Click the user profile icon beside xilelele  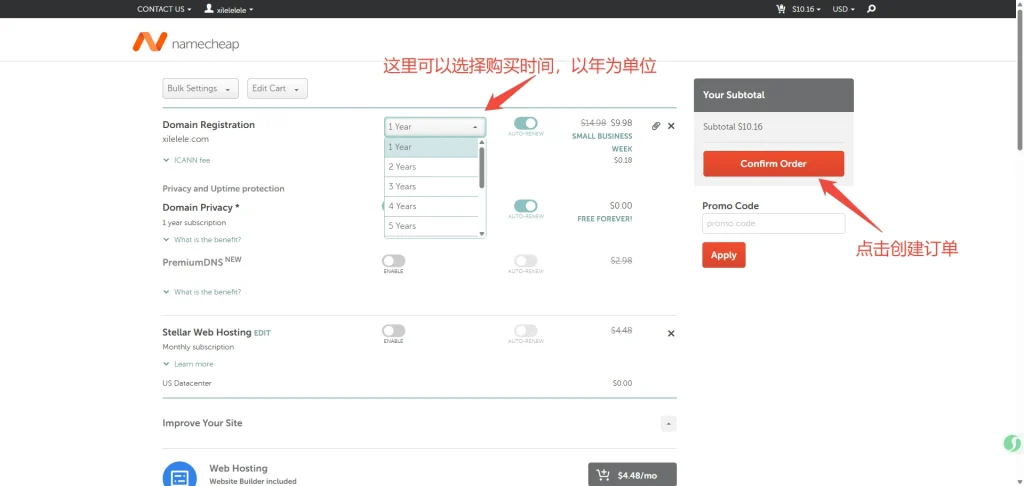[208, 8]
